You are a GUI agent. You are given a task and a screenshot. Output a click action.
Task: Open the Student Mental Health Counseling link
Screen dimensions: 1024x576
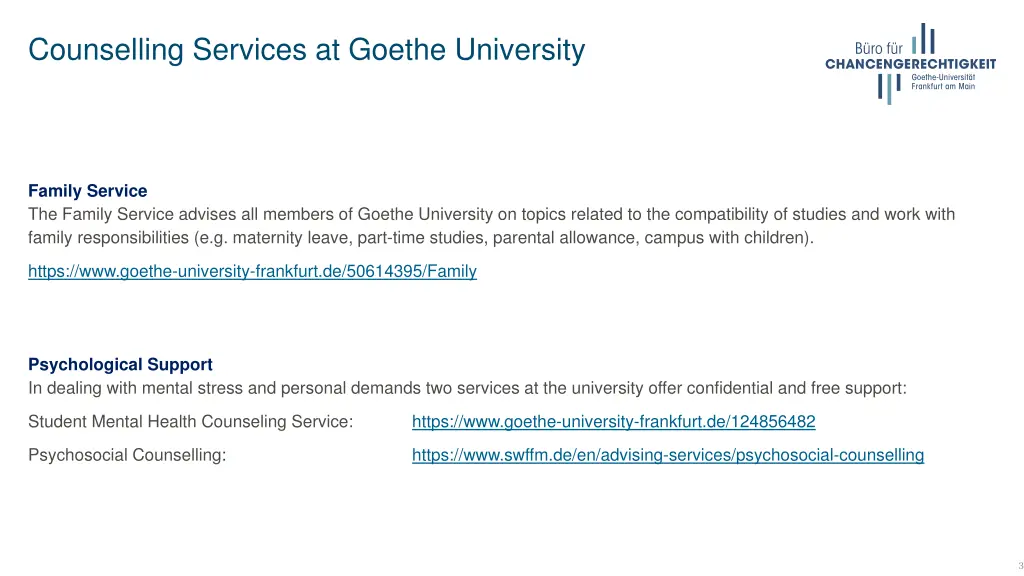click(613, 422)
